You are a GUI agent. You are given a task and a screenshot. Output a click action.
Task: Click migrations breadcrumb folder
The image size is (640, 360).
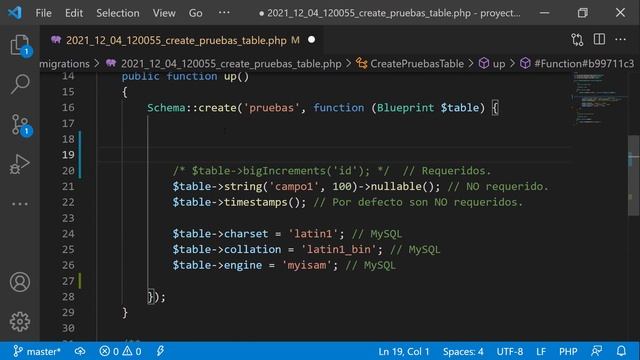(64, 64)
